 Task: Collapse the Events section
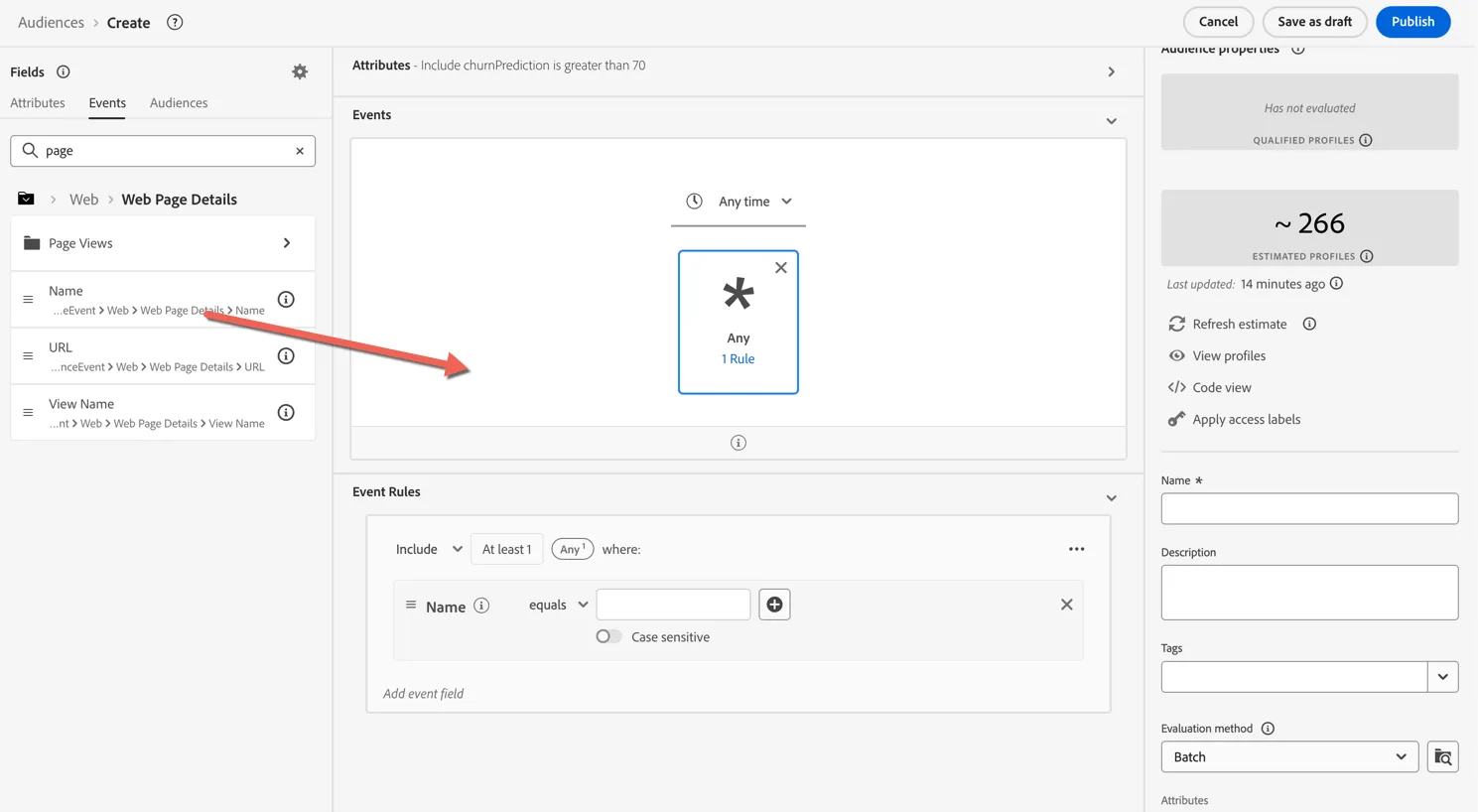(x=1112, y=121)
